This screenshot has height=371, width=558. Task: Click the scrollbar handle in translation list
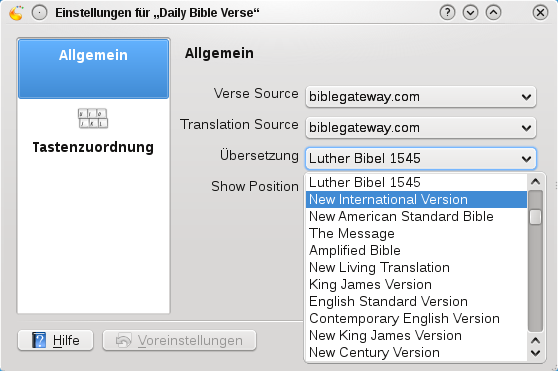tap(535, 217)
